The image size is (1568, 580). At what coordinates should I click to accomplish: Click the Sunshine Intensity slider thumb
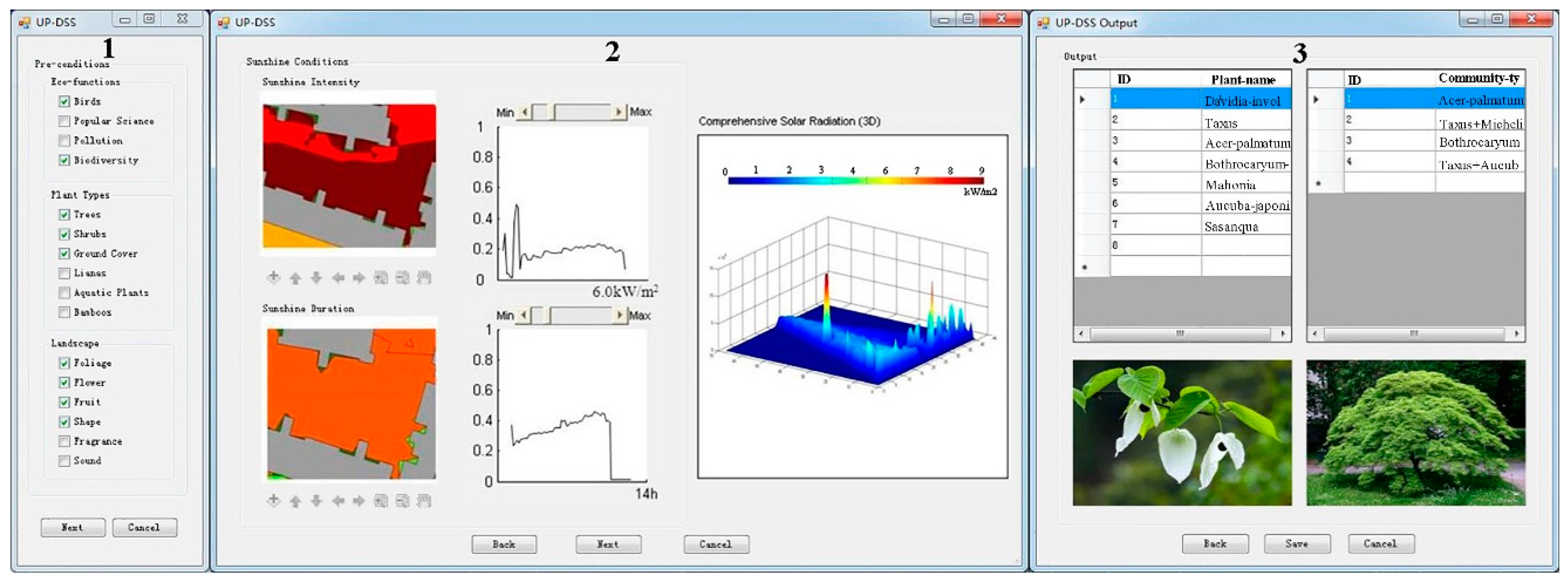pyautogui.click(x=552, y=112)
